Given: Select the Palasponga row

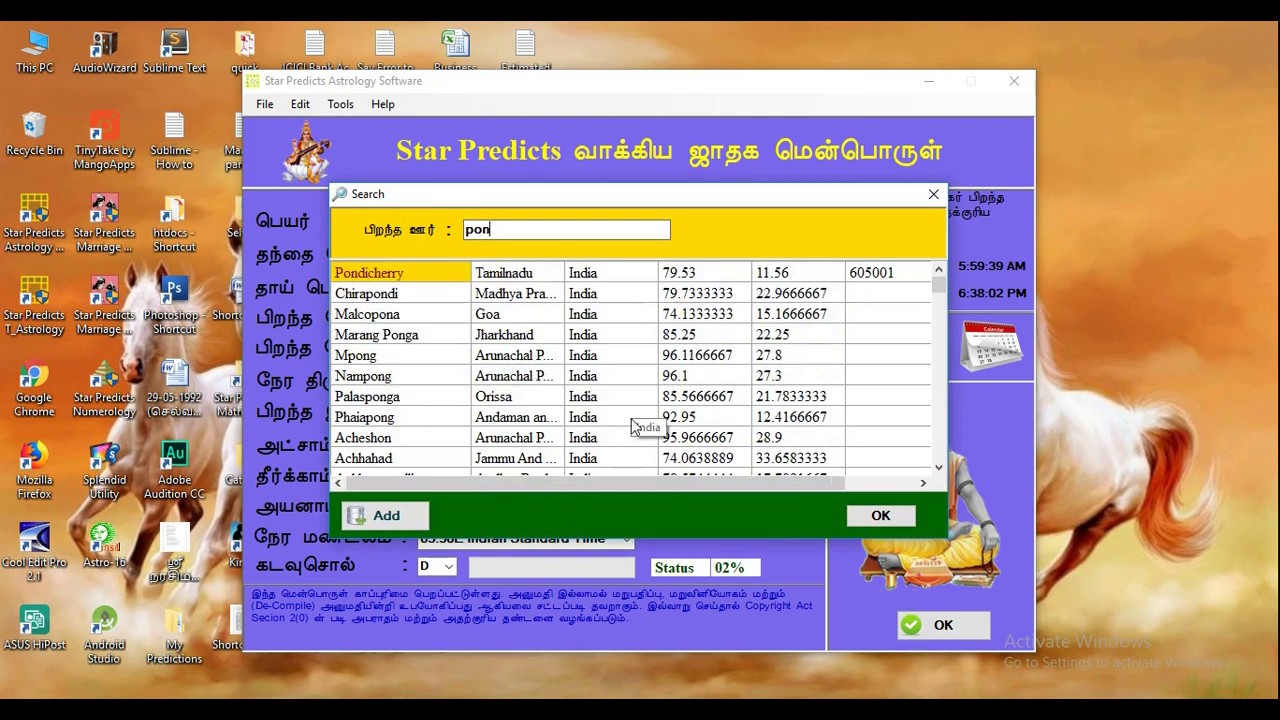Looking at the screenshot, I should [x=631, y=397].
